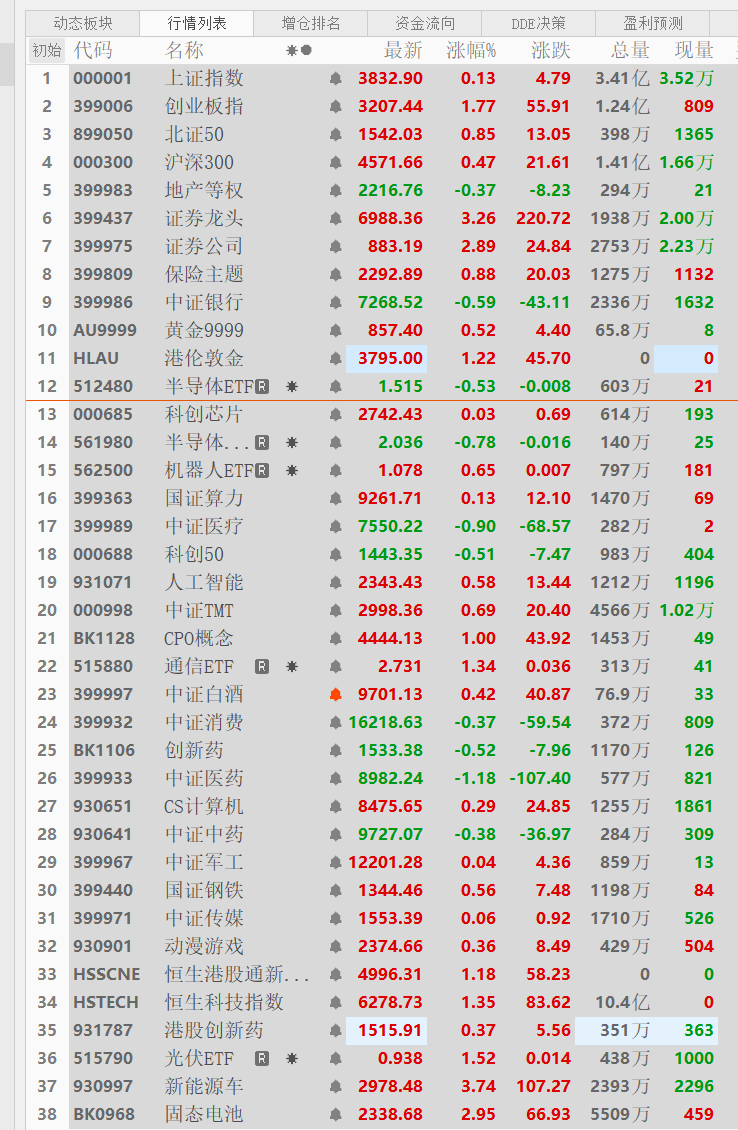Click the star marker icon in 通信ETF row

pyautogui.click(x=292, y=667)
